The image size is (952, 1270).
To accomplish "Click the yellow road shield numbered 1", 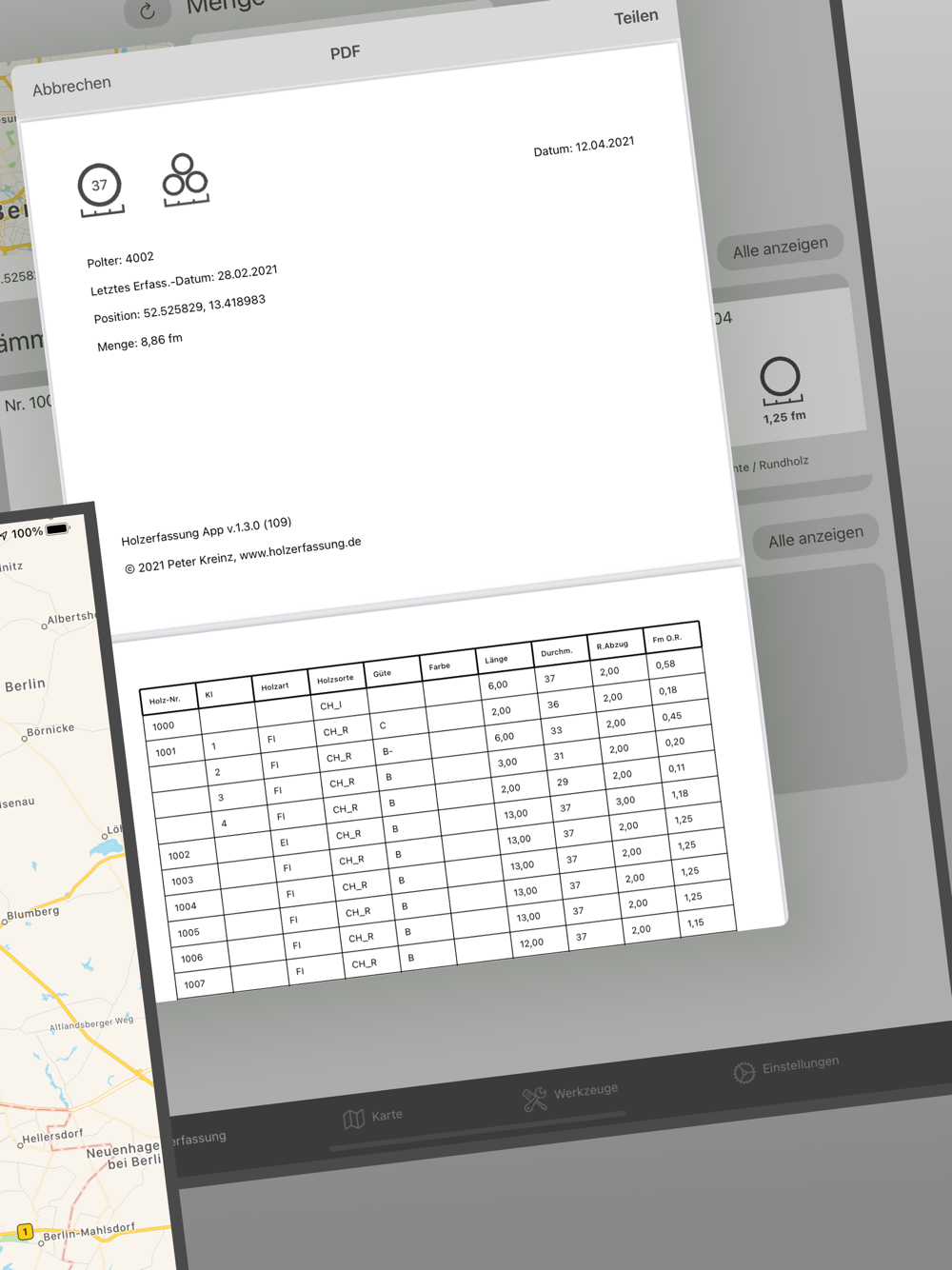I will point(26,1232).
